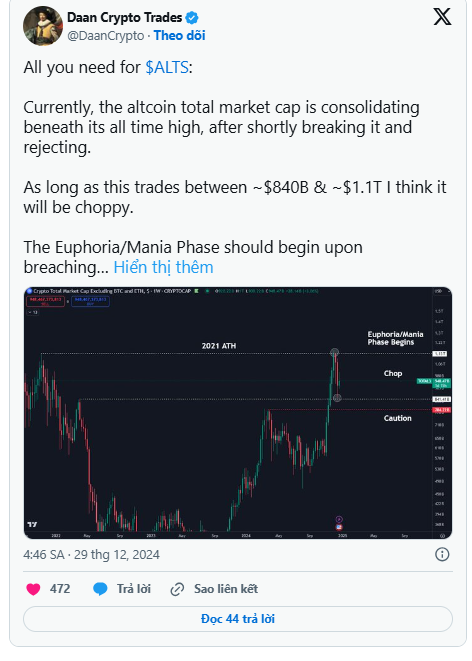Open the altcoin market cap chart image

point(238,413)
